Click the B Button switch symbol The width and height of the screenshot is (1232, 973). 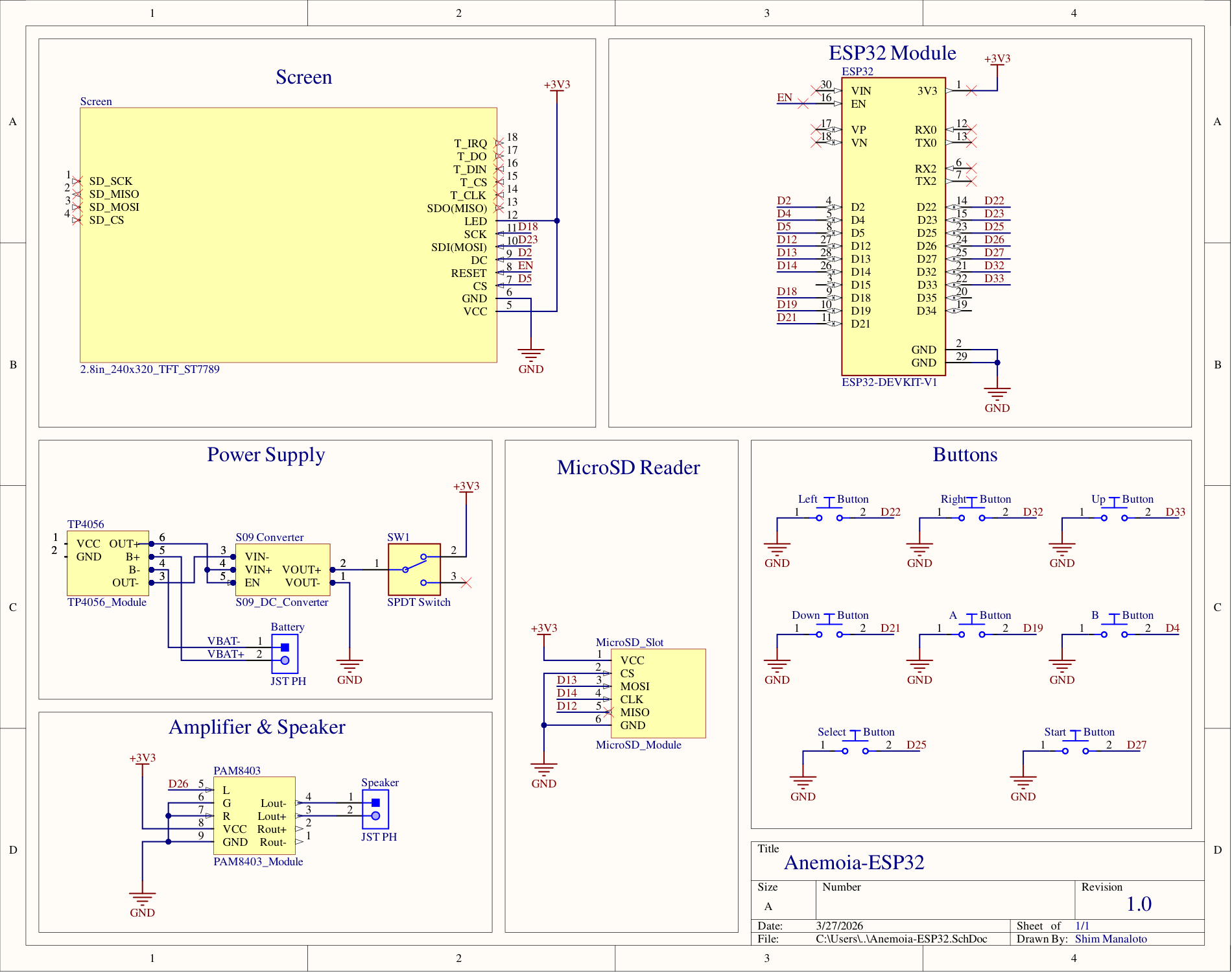[x=1114, y=627]
